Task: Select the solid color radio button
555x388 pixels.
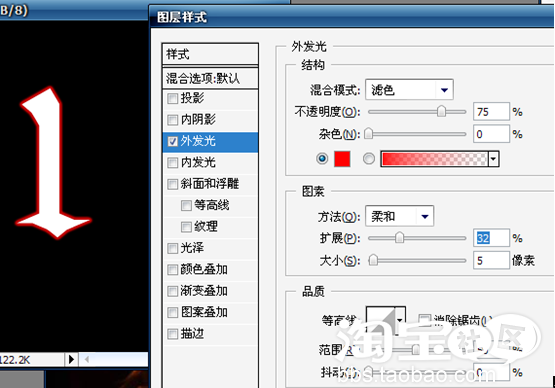Action: click(x=322, y=159)
